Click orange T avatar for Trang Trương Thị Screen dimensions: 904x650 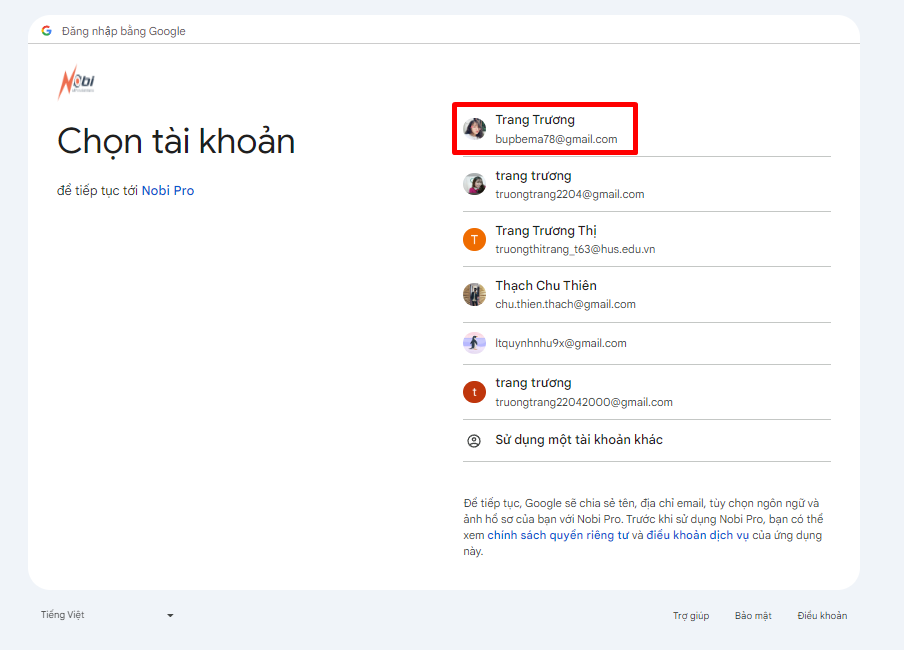[x=474, y=240]
